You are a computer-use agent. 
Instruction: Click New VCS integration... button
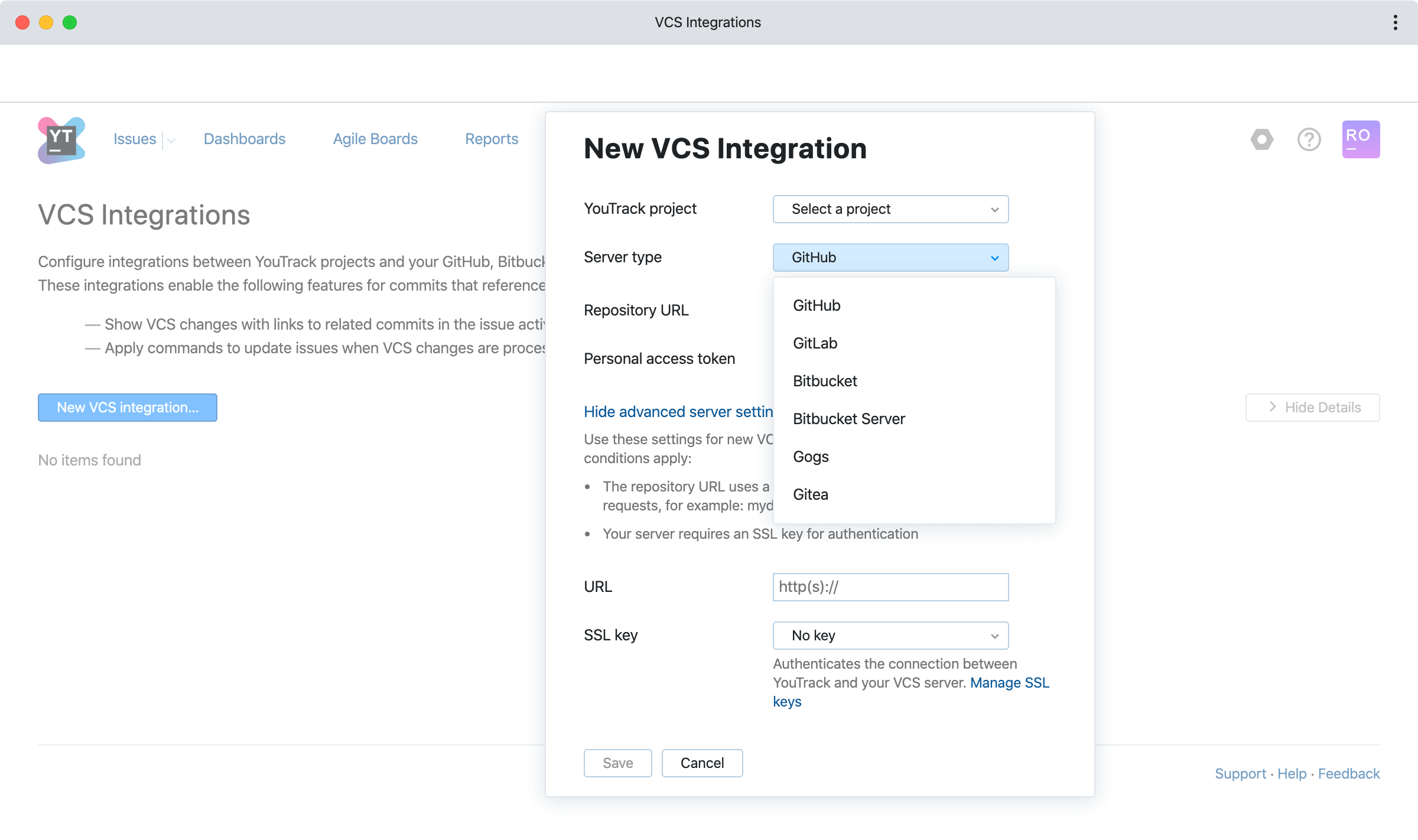click(128, 408)
